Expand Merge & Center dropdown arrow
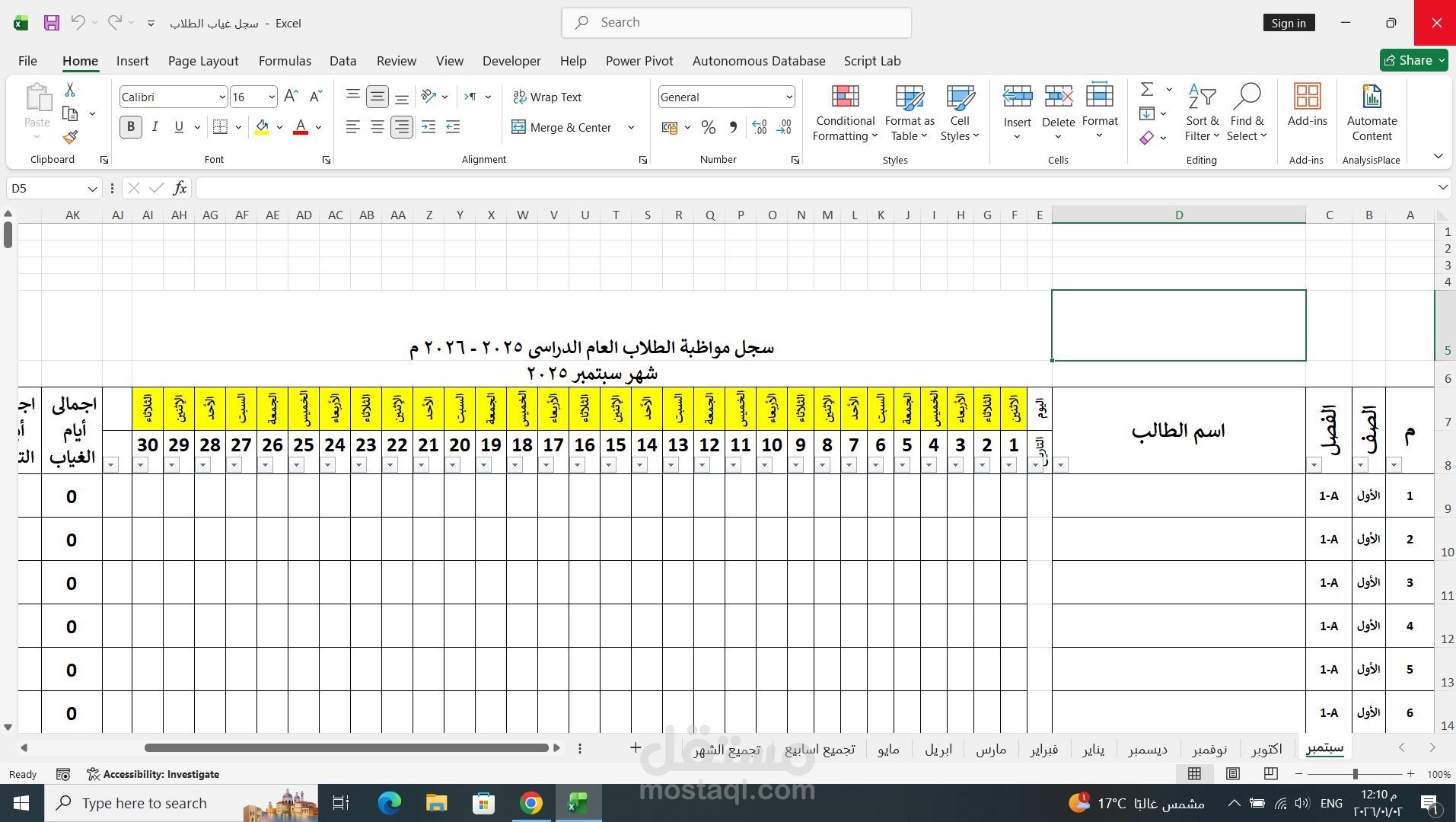1456x822 pixels. click(631, 127)
